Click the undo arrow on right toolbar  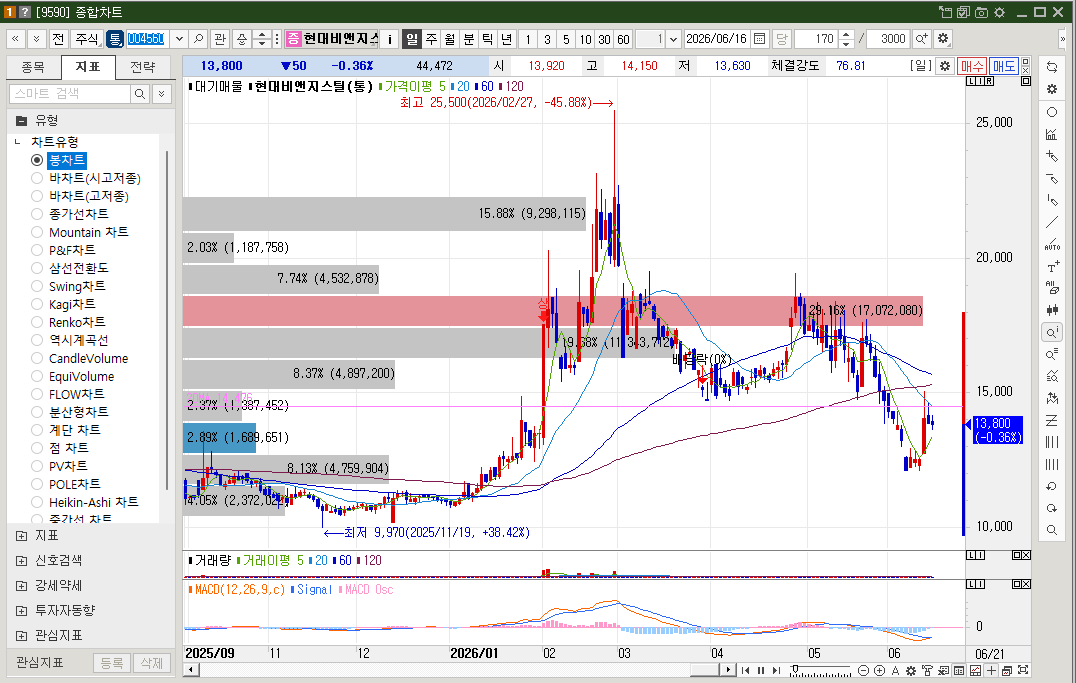(1051, 486)
